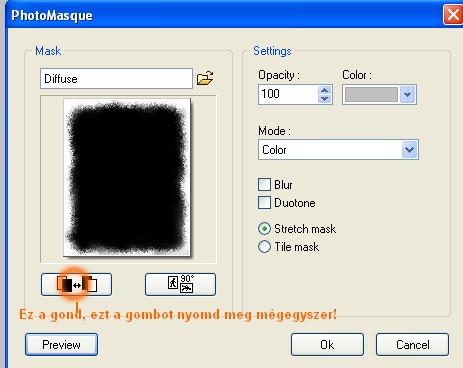Click the gray color swatch
Screen dimensions: 463x368
tap(371, 95)
